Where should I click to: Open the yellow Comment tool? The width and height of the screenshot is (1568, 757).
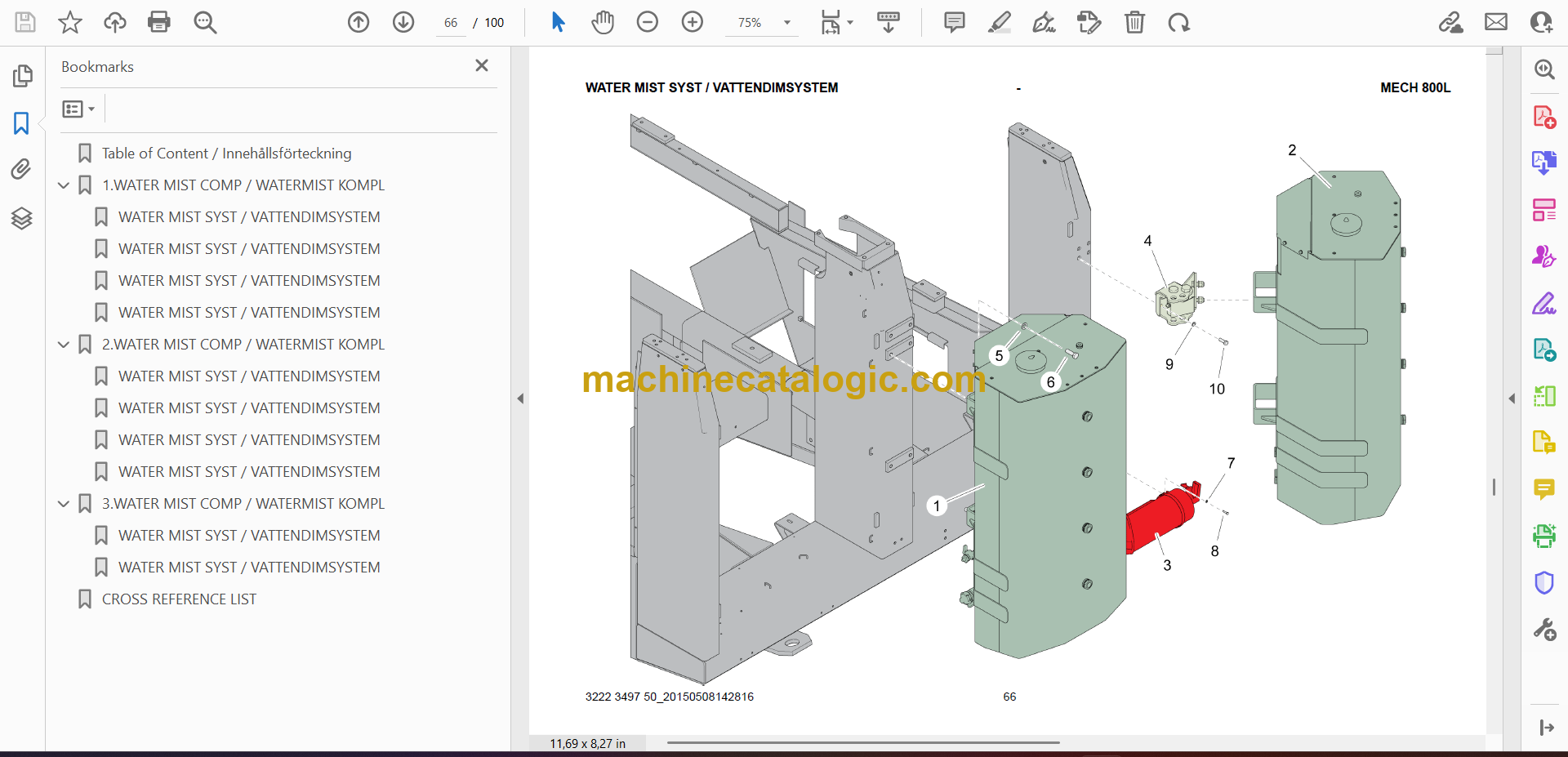pyautogui.click(x=1543, y=489)
